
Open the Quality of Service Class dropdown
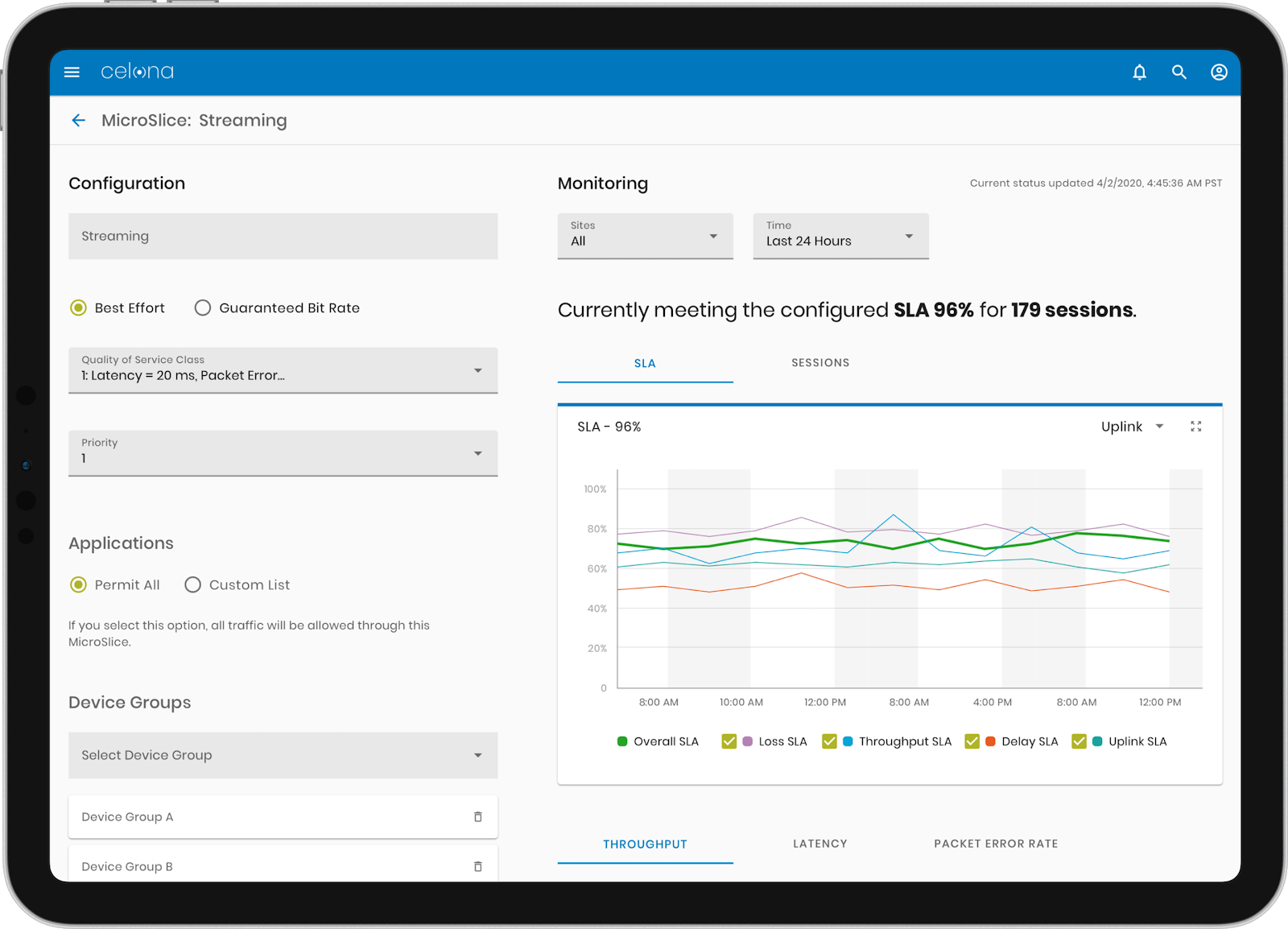[x=283, y=370]
